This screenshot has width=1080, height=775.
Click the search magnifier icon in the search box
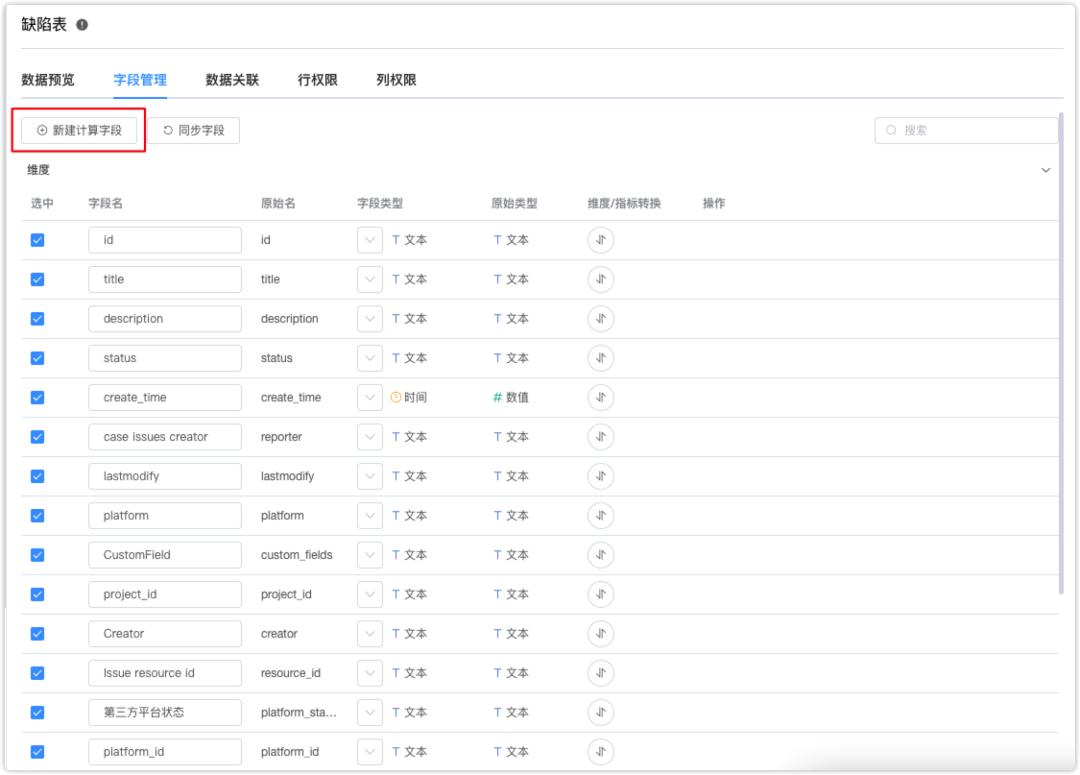coord(890,130)
